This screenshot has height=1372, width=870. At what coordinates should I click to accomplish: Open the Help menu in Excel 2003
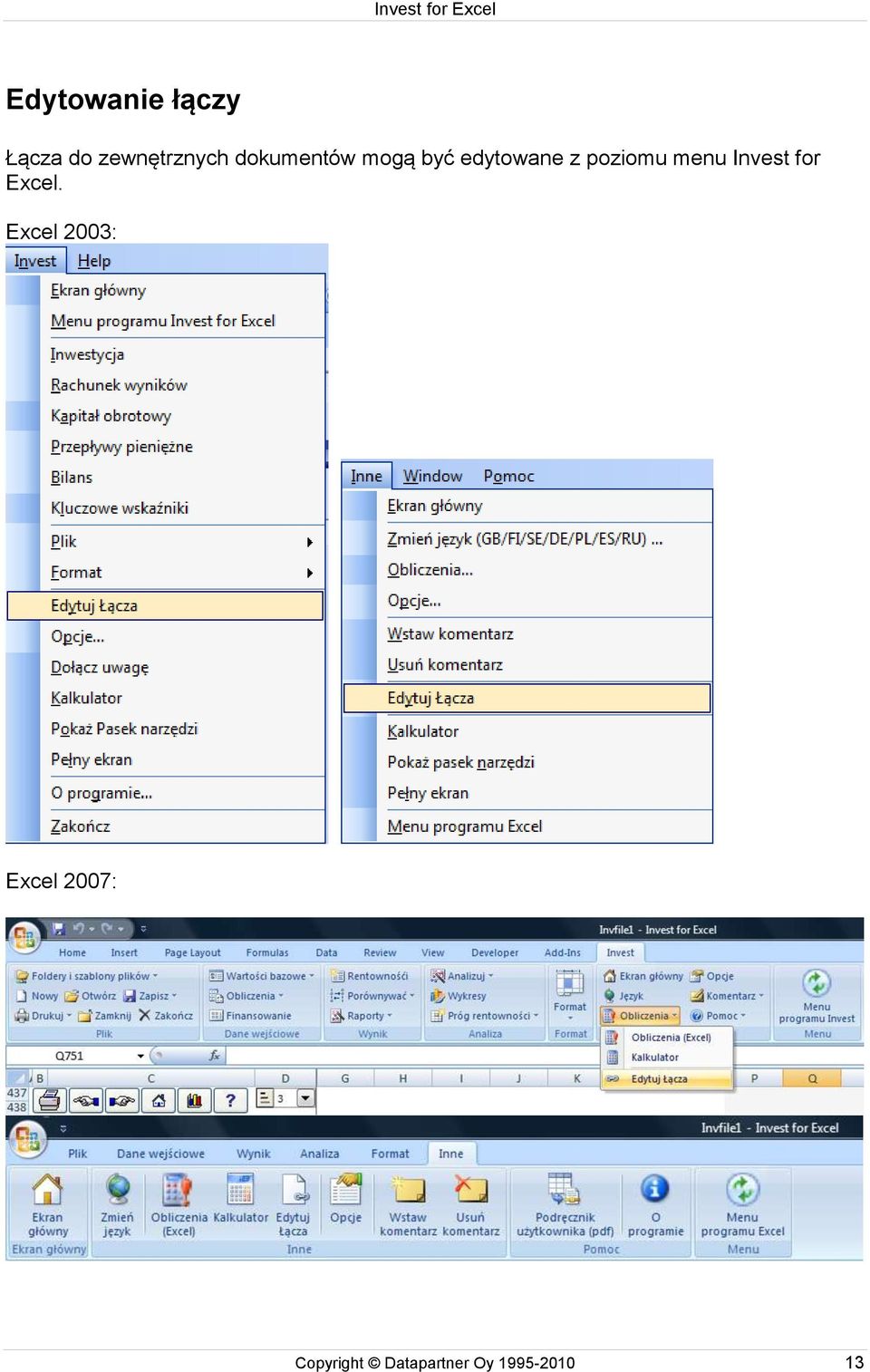(x=93, y=261)
